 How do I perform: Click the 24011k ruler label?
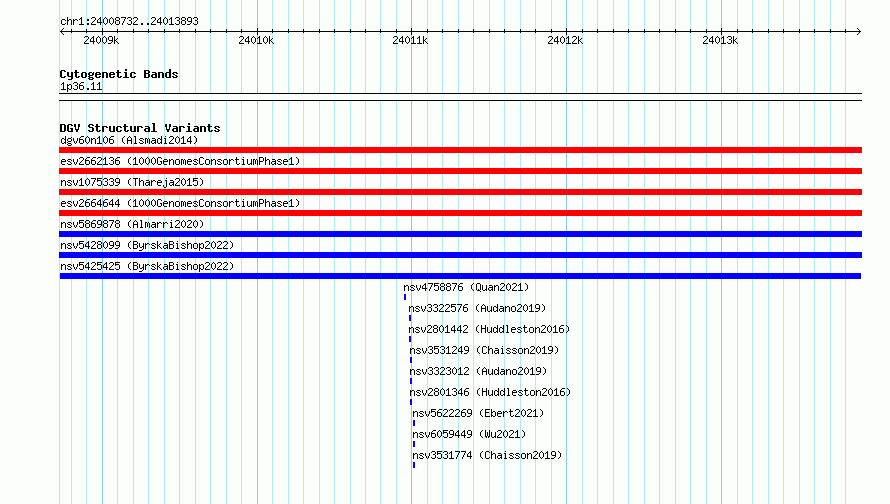tap(410, 40)
